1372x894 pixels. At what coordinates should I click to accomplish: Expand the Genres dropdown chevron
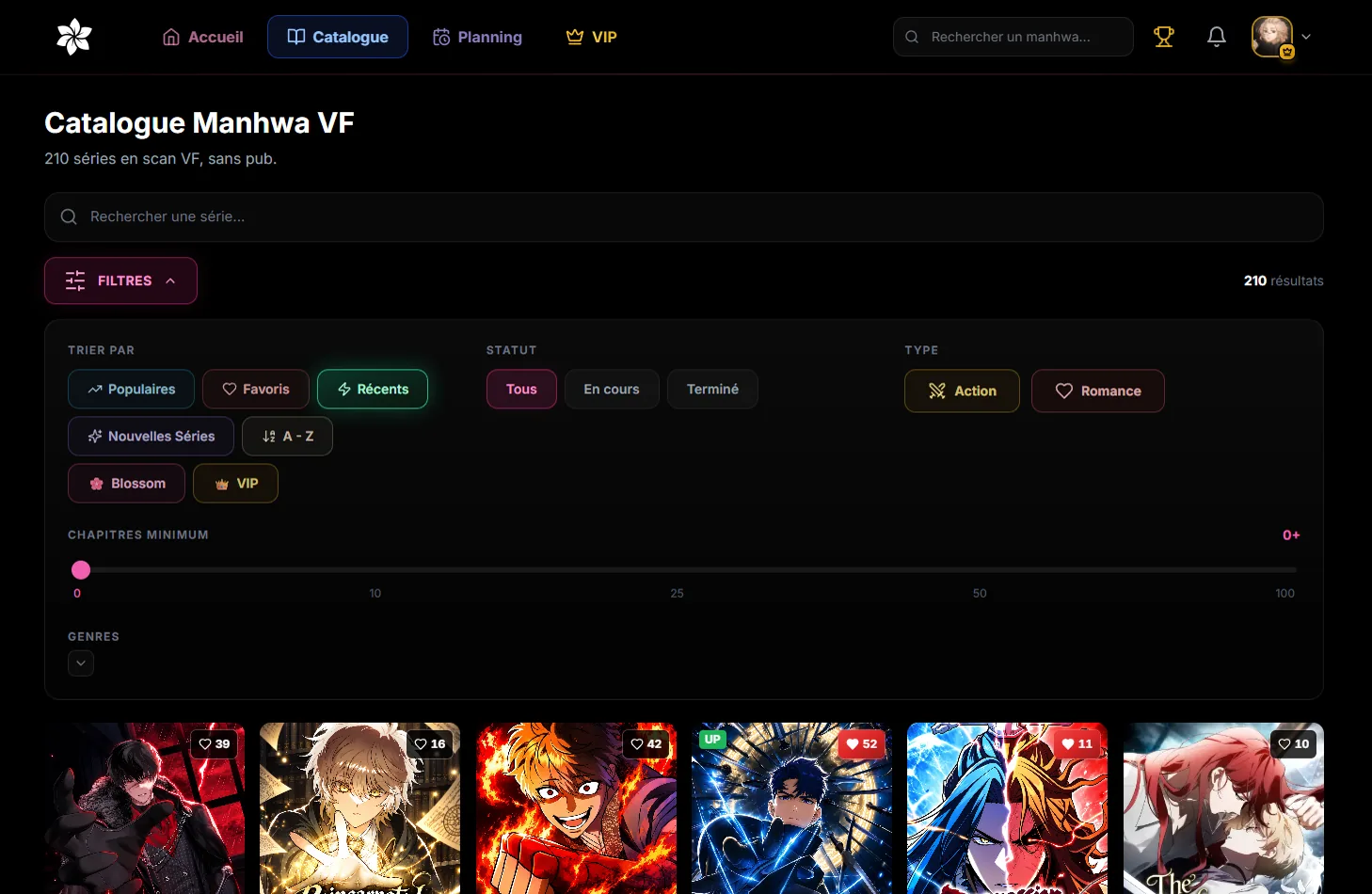coord(81,663)
